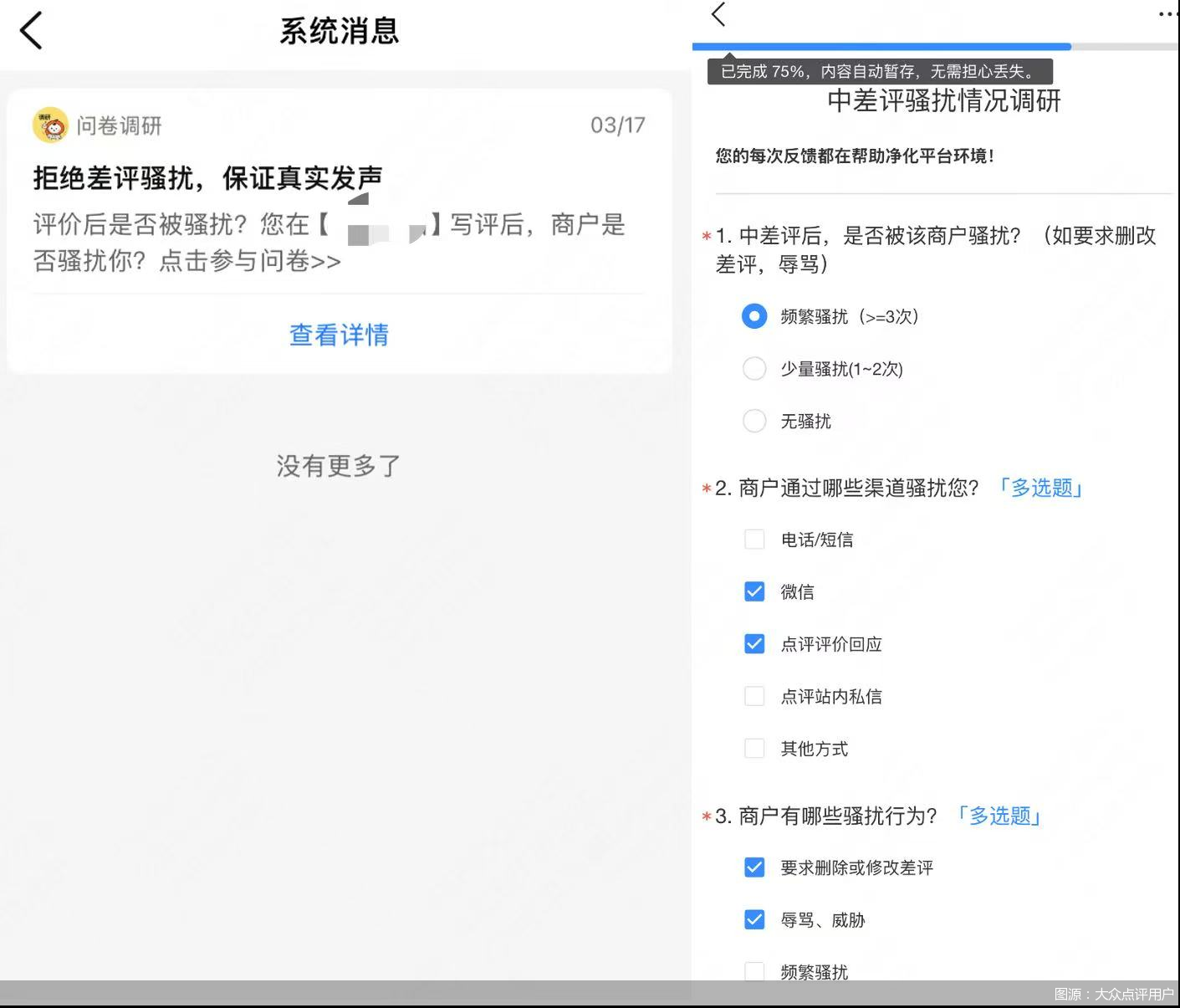
Task: Open the three-dot more menu in survey
Action: point(1168,14)
